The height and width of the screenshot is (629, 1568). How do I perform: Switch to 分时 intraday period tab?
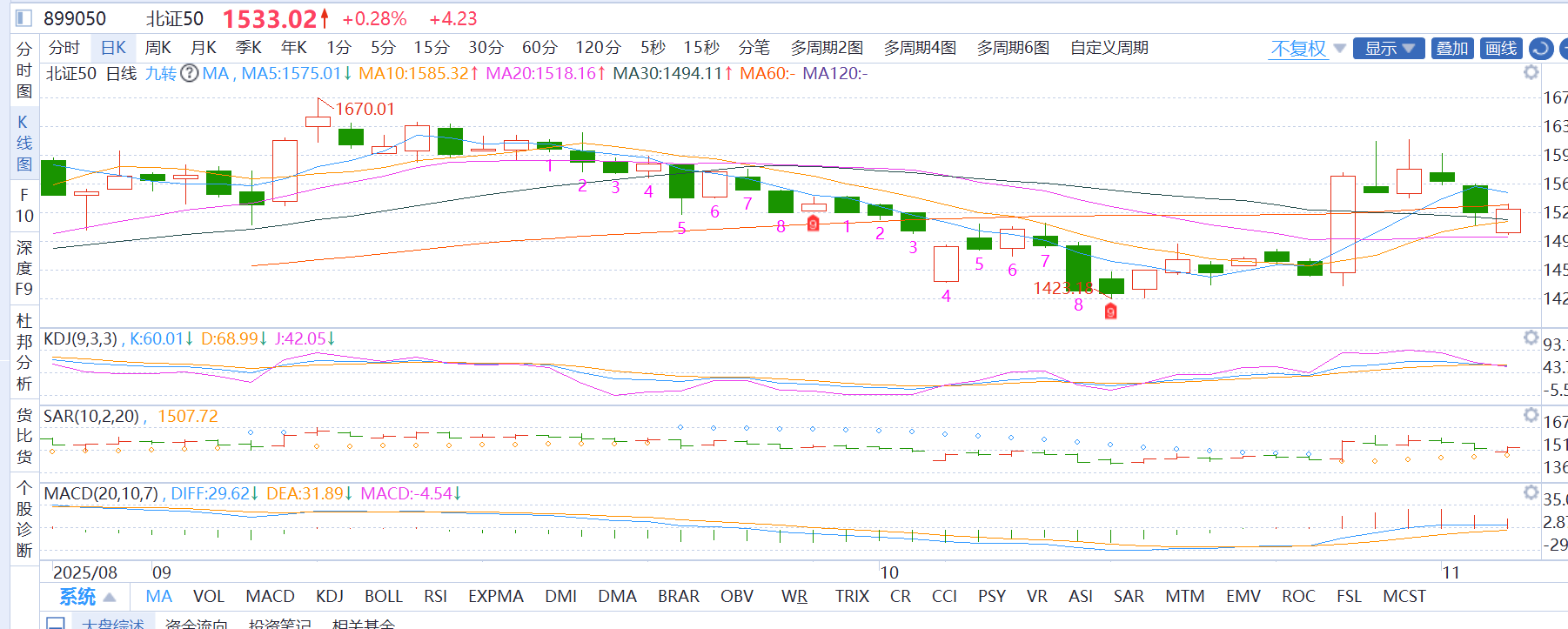[64, 48]
